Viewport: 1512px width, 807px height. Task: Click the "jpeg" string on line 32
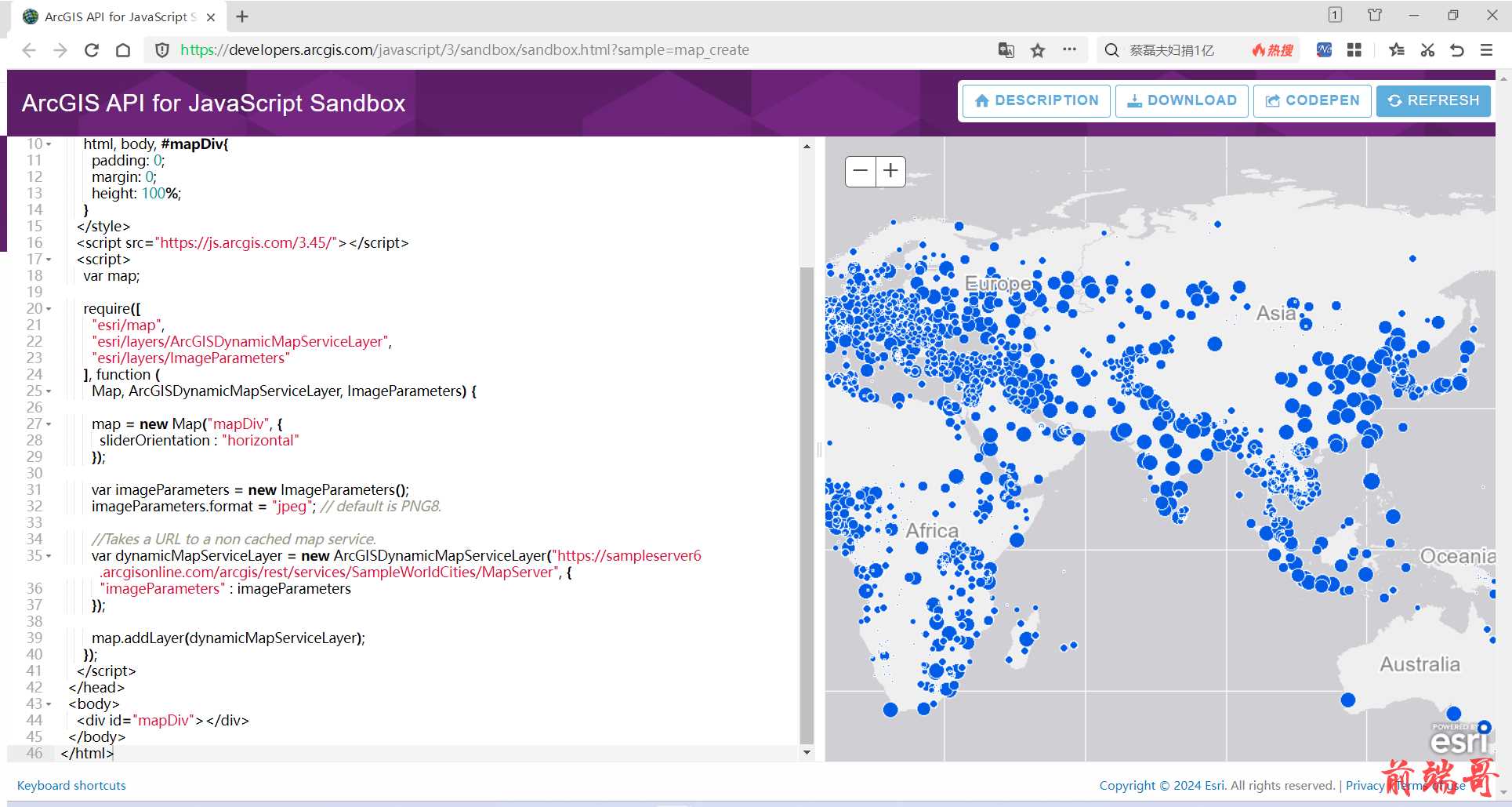(292, 507)
